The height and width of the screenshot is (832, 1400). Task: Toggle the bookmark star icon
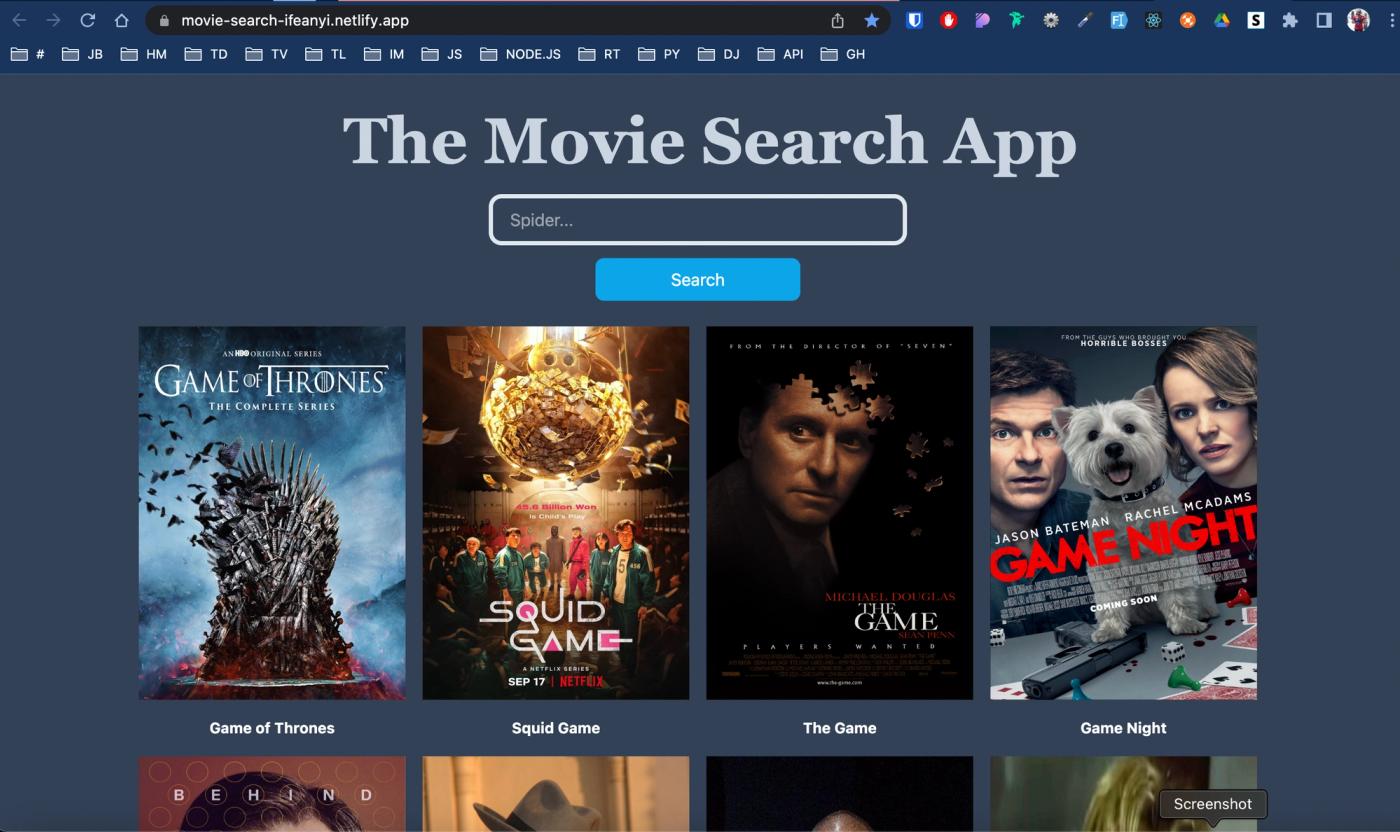pos(872,20)
